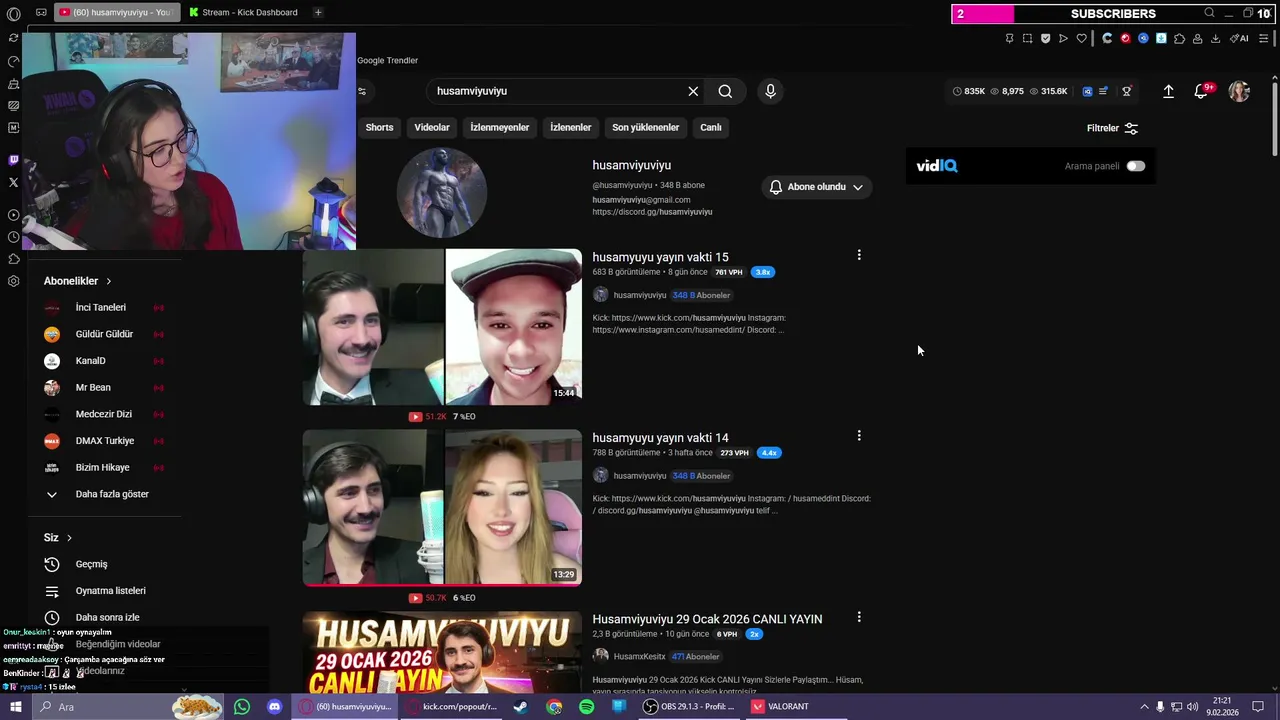Screen dimensions: 1280x720
Task: Open the Opera player sidebar icon
Action: tap(13, 215)
